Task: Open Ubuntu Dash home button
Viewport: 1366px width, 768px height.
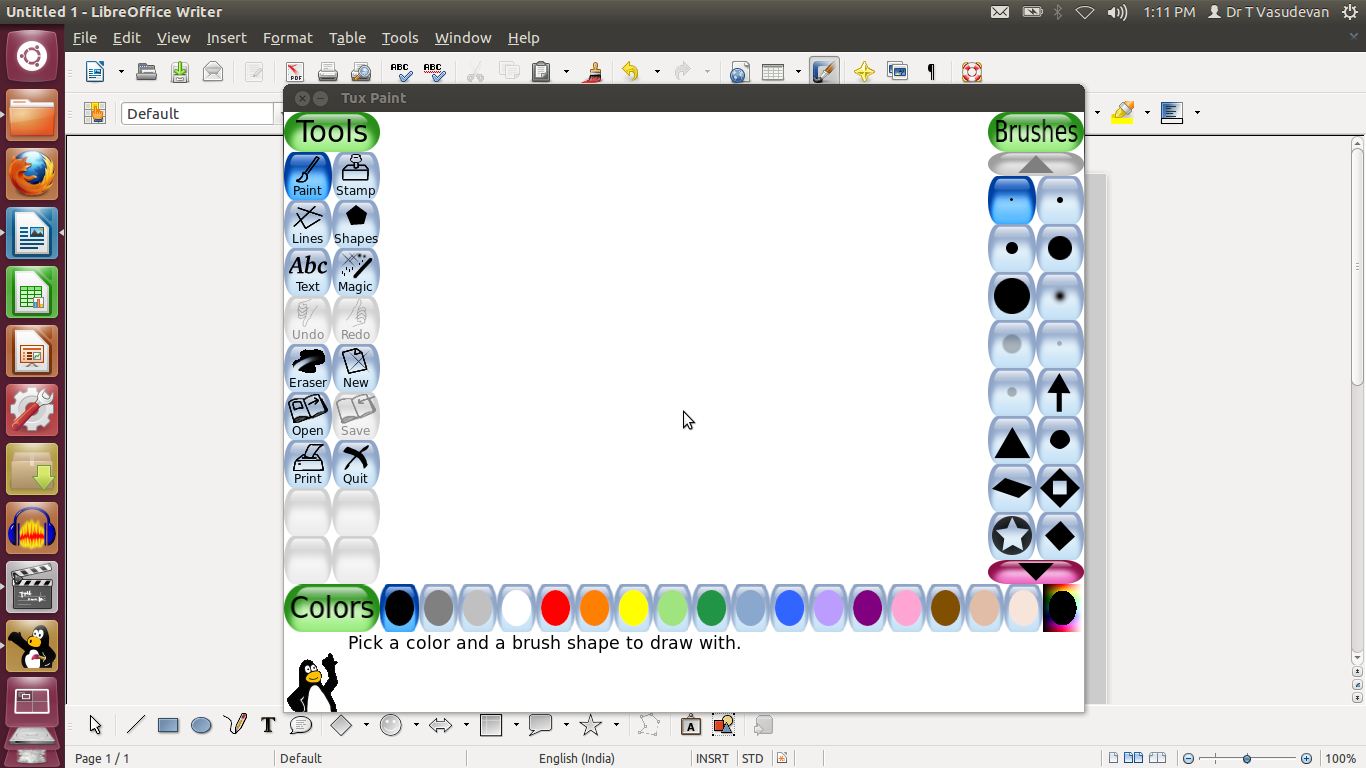Action: (x=32, y=56)
